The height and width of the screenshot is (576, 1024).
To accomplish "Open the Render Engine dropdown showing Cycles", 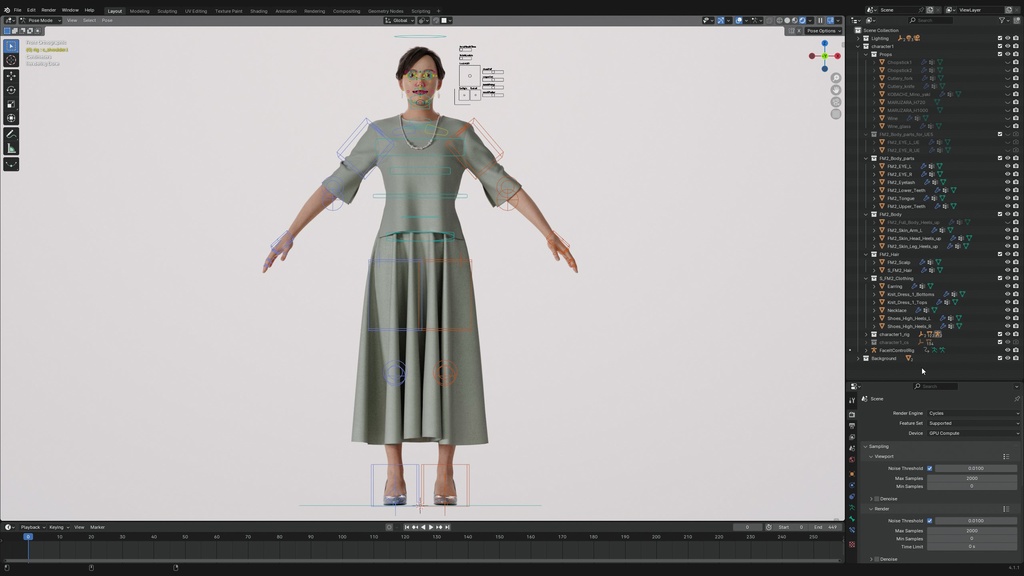I will (x=972, y=412).
